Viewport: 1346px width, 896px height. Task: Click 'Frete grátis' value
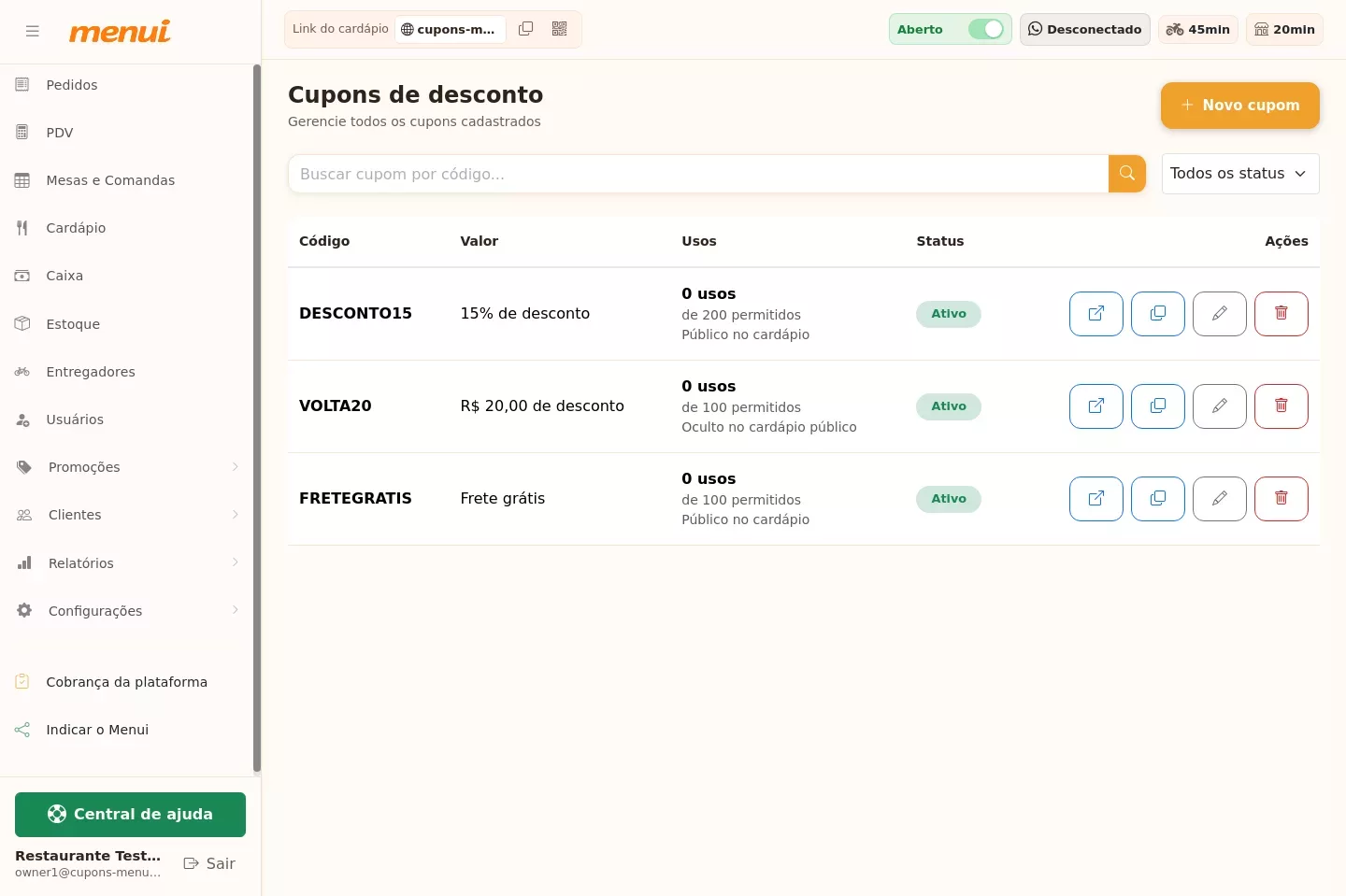[x=503, y=499]
